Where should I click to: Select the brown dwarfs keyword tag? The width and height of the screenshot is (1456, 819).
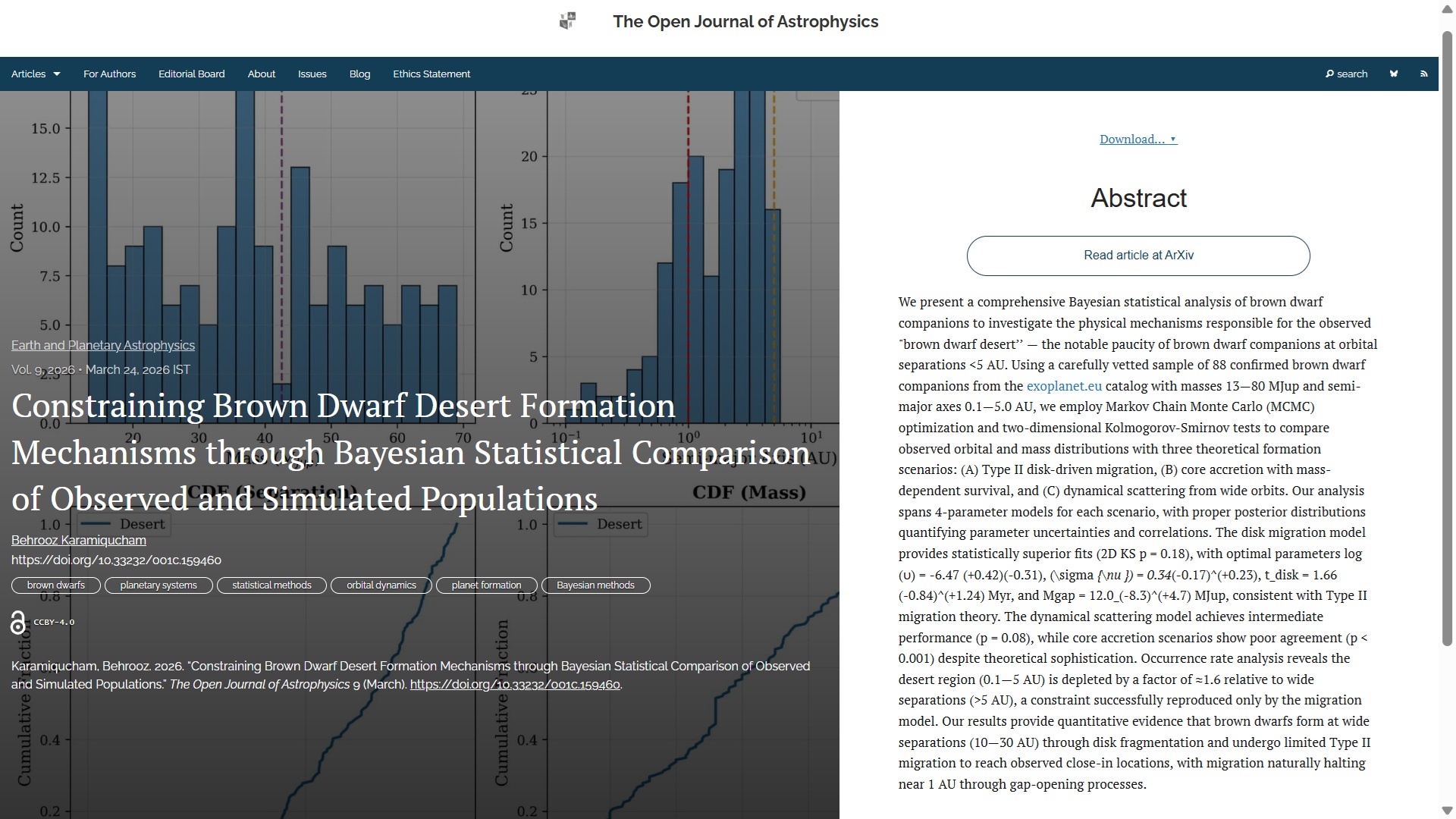click(x=56, y=585)
